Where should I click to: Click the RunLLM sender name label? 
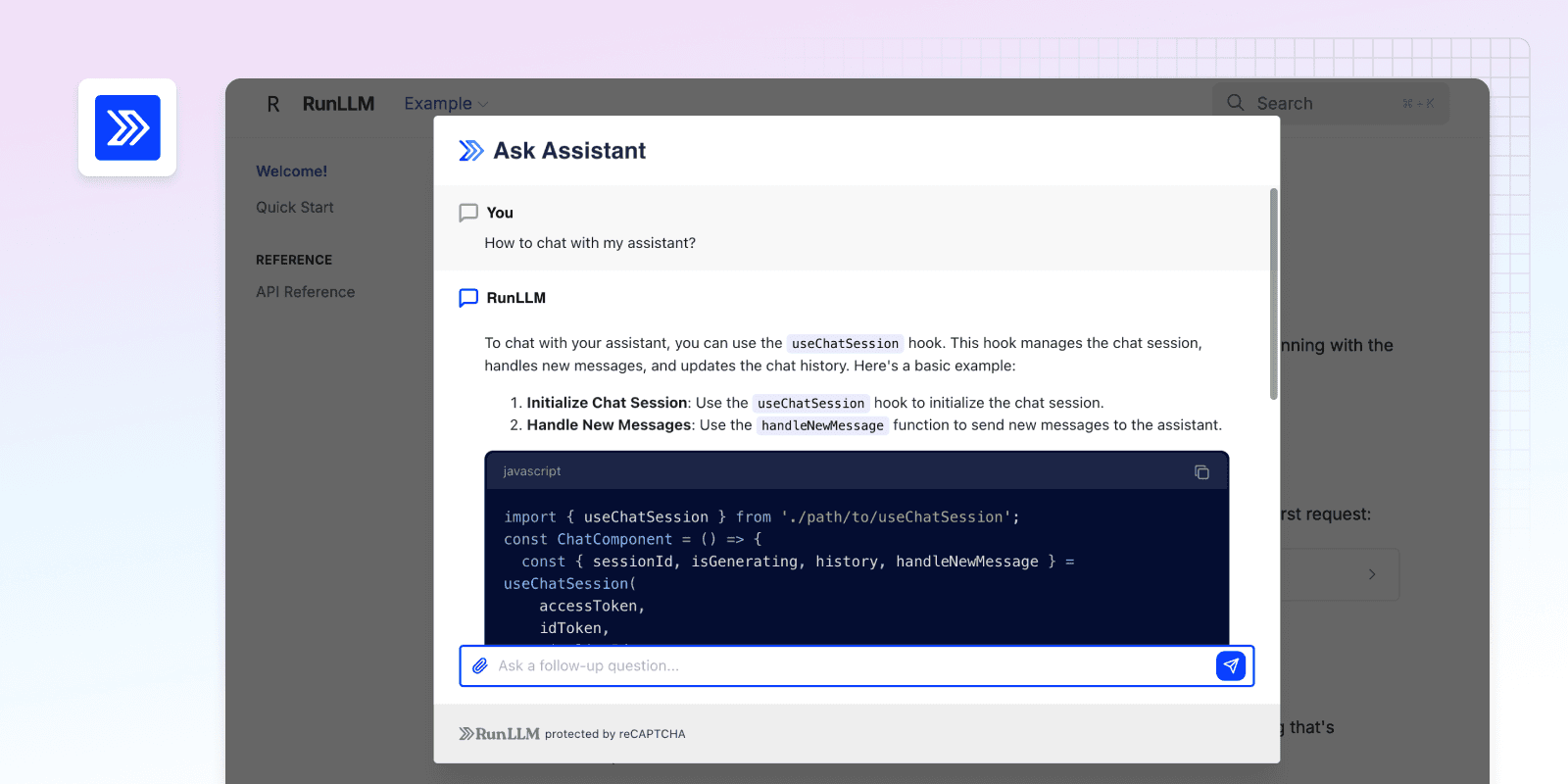coord(516,298)
